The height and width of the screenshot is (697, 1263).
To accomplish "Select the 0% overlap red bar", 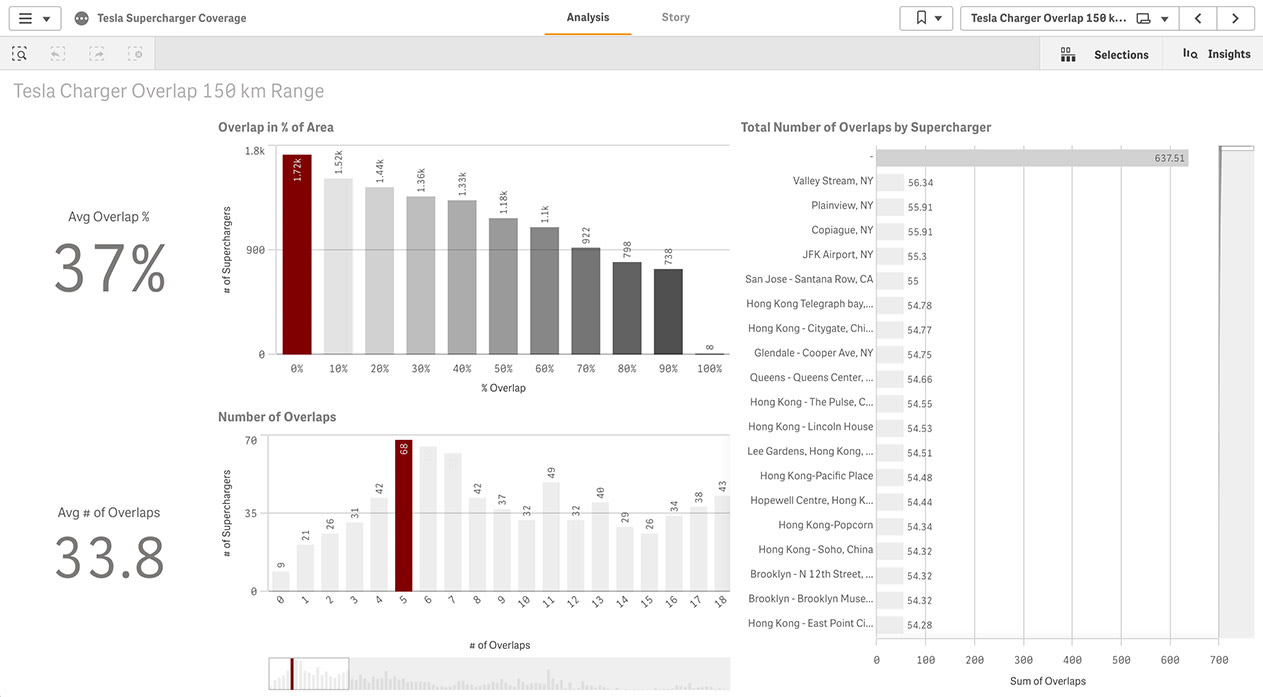I will click(297, 254).
